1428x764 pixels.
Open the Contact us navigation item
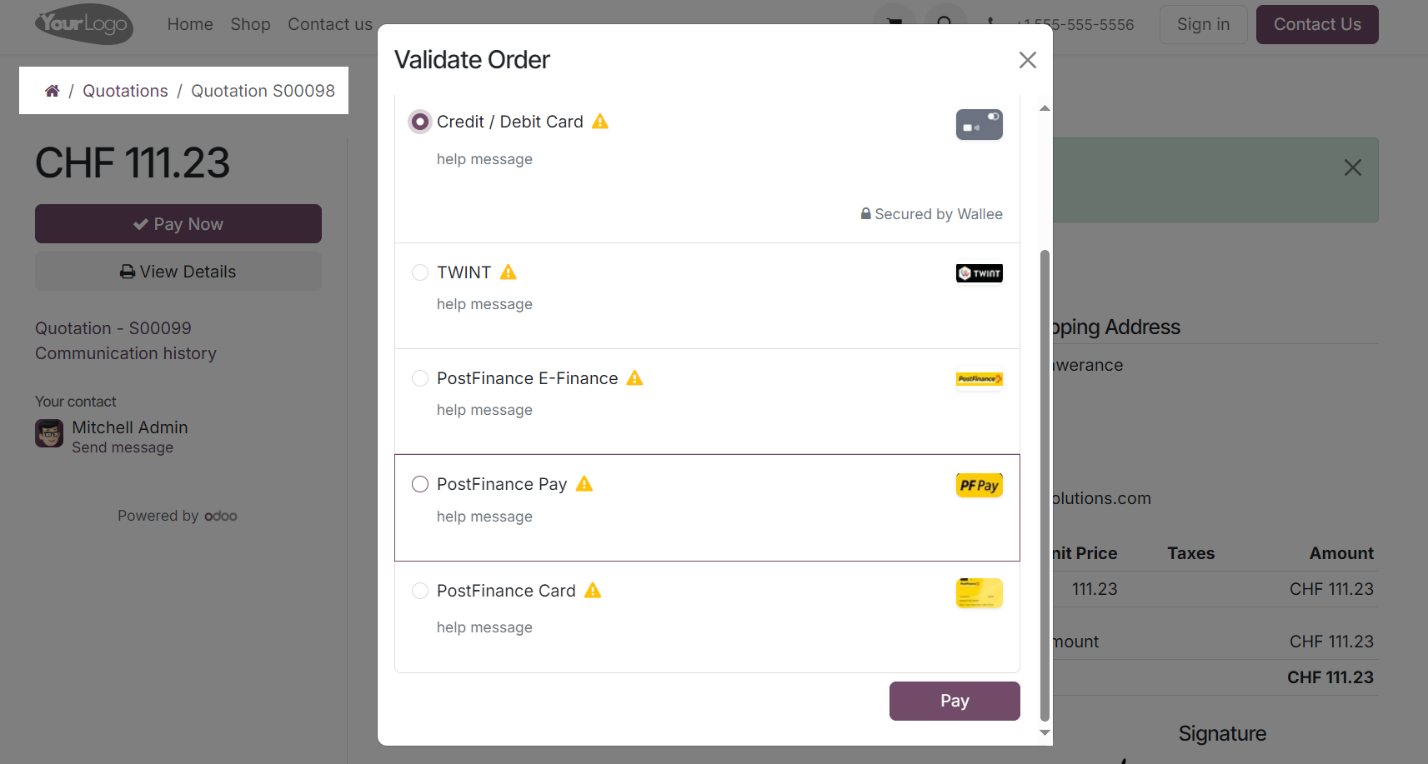click(x=330, y=24)
